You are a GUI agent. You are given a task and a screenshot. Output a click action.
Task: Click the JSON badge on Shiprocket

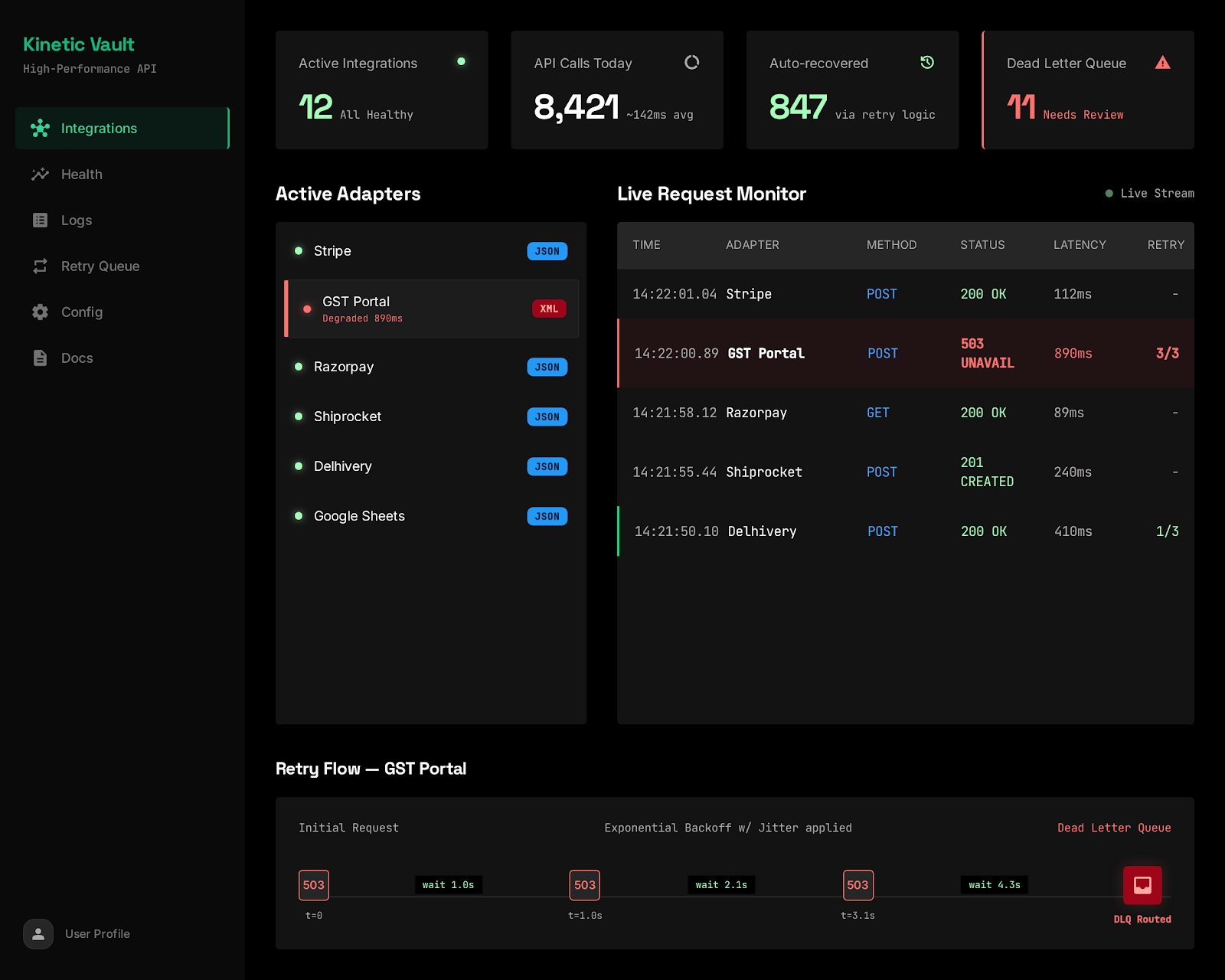click(x=547, y=416)
